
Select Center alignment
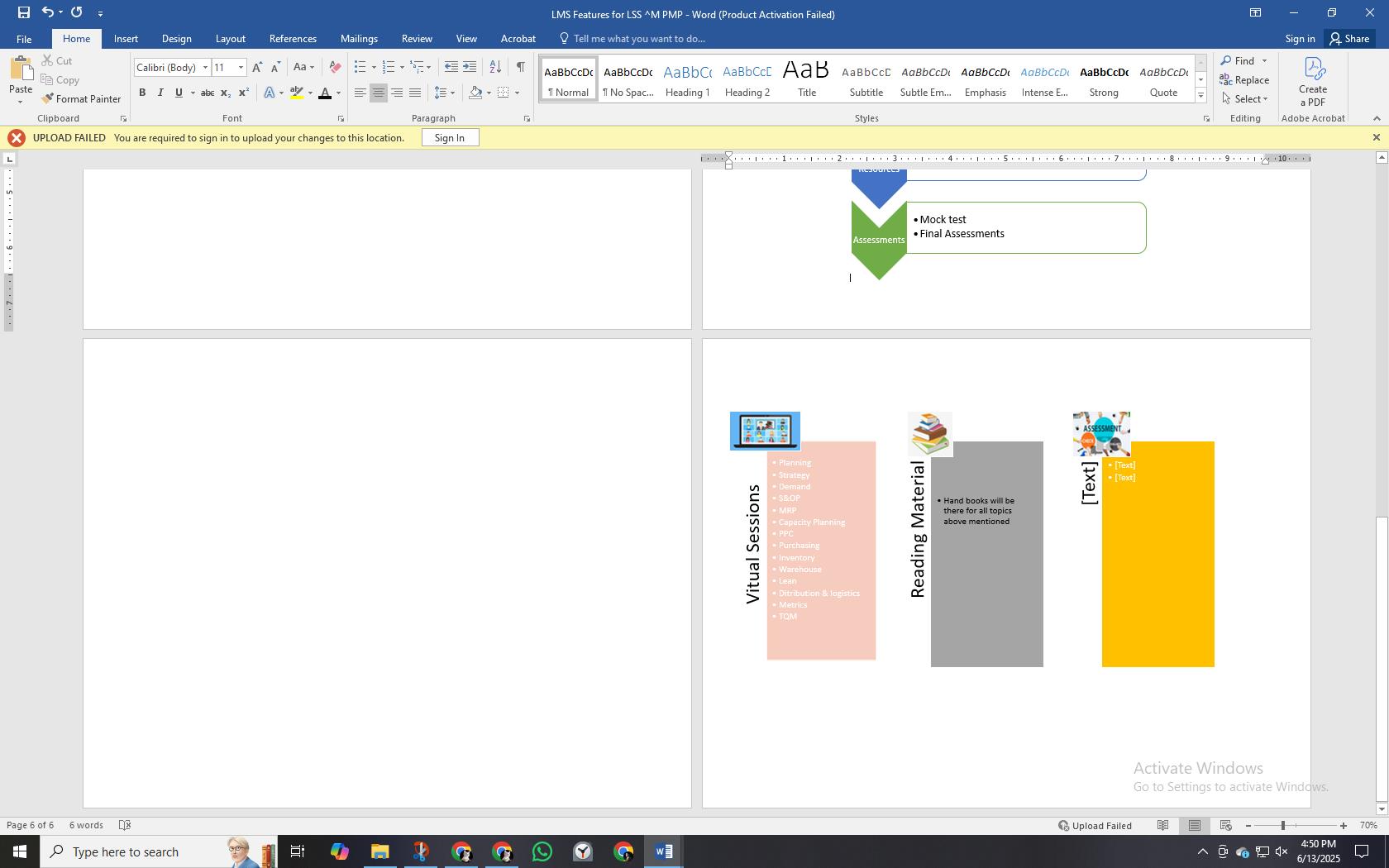[379, 93]
